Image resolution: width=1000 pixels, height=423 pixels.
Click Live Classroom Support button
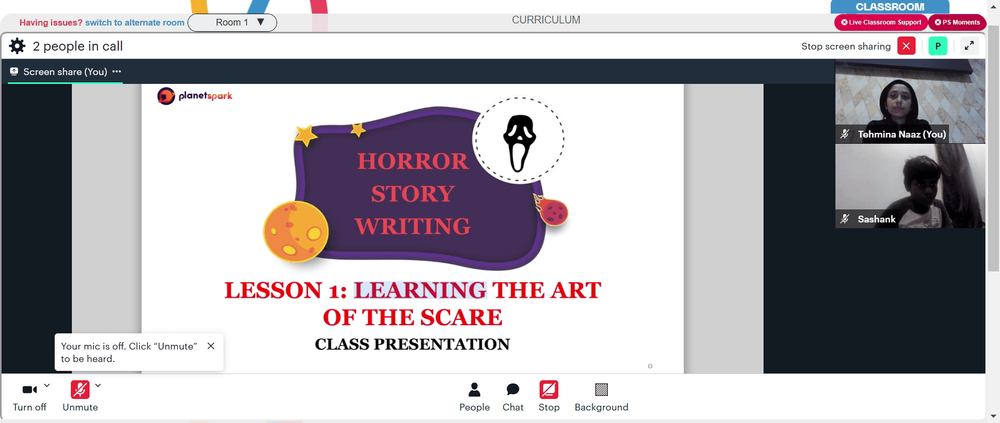881,22
